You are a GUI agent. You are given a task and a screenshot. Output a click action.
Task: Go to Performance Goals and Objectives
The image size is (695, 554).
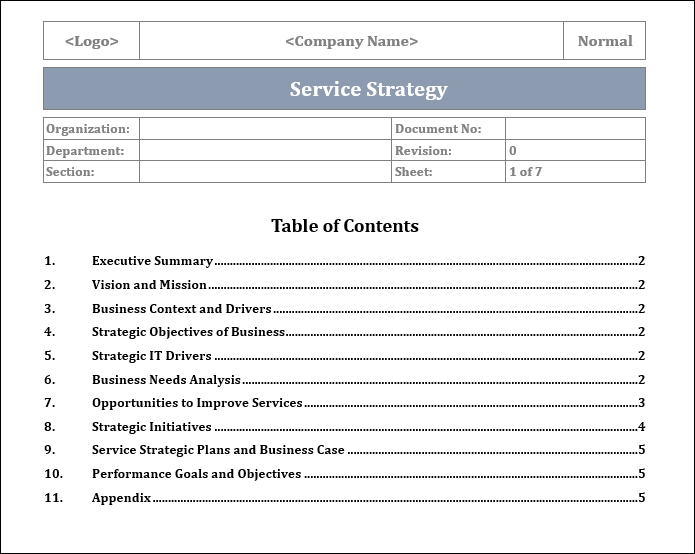point(196,474)
